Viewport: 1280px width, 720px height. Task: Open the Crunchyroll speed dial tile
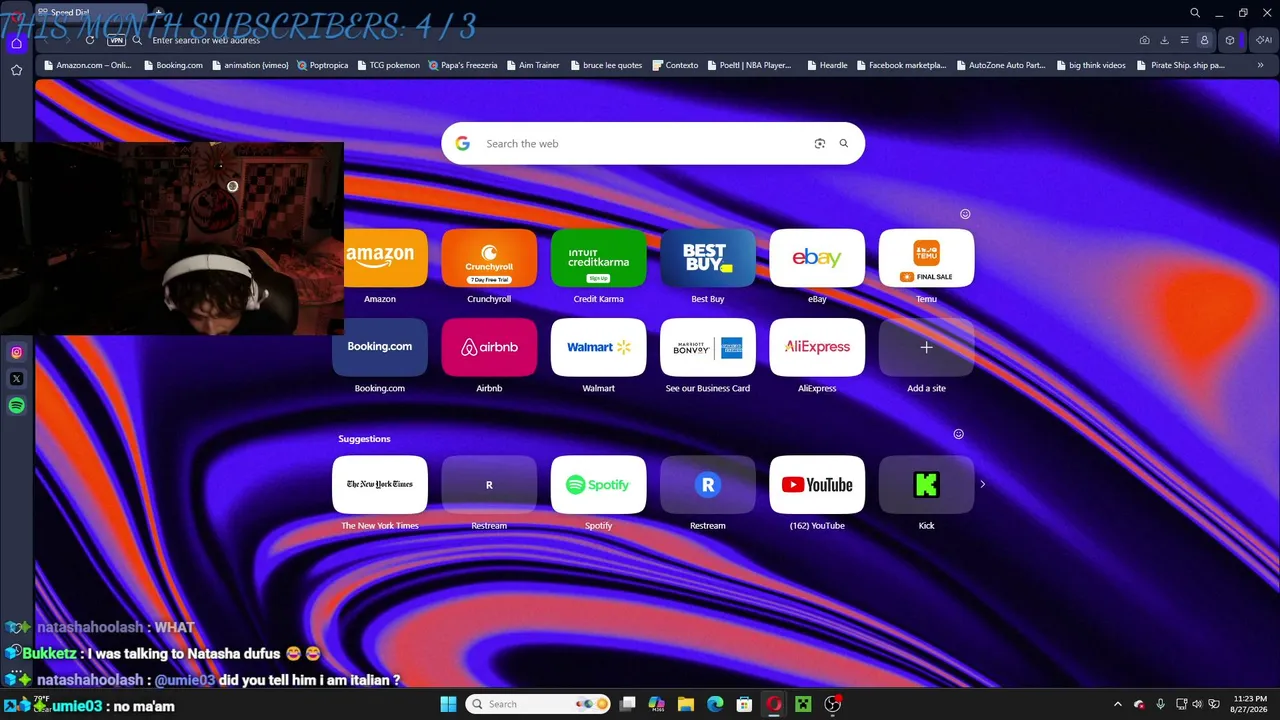(489, 258)
